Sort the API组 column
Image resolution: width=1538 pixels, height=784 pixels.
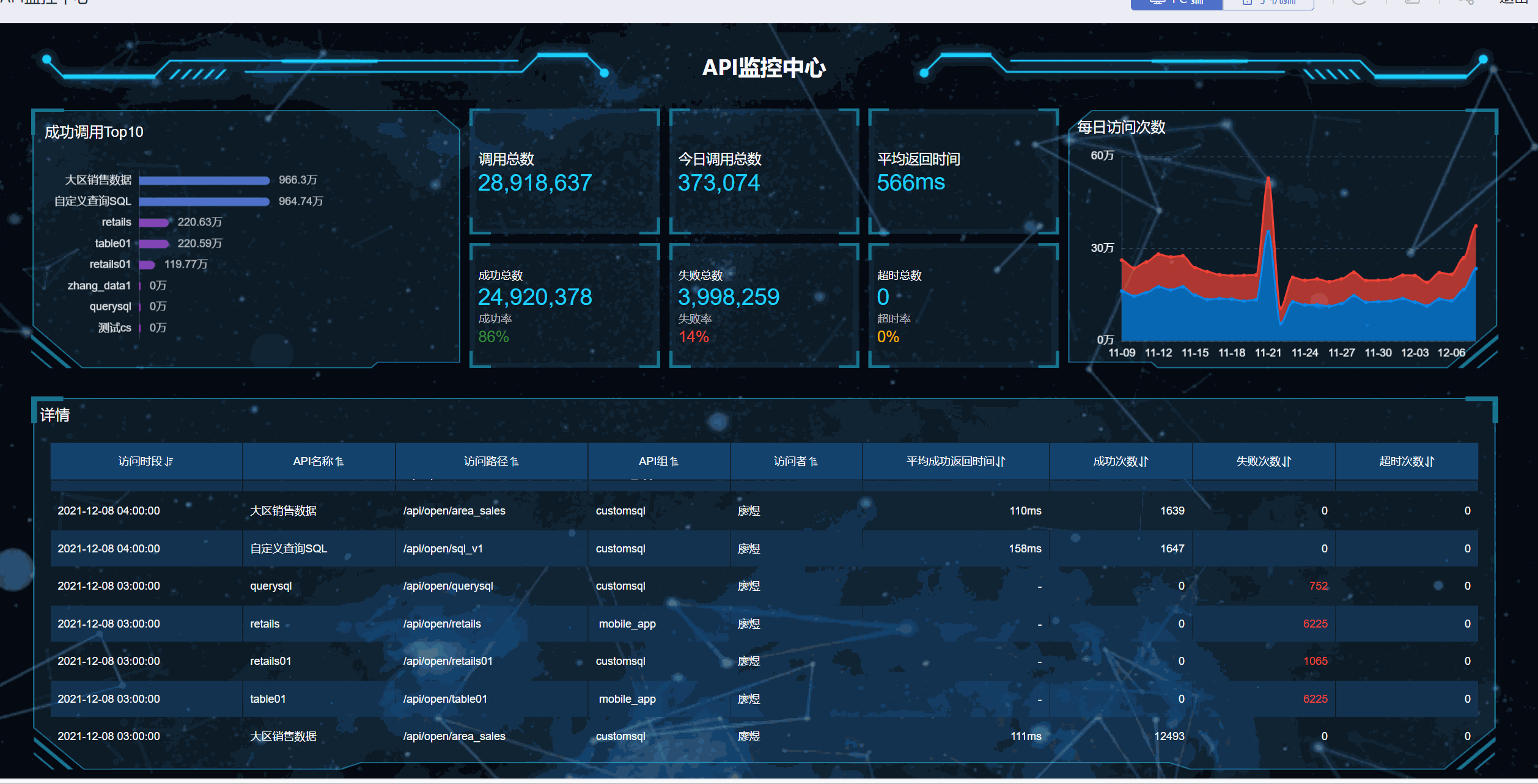point(674,462)
